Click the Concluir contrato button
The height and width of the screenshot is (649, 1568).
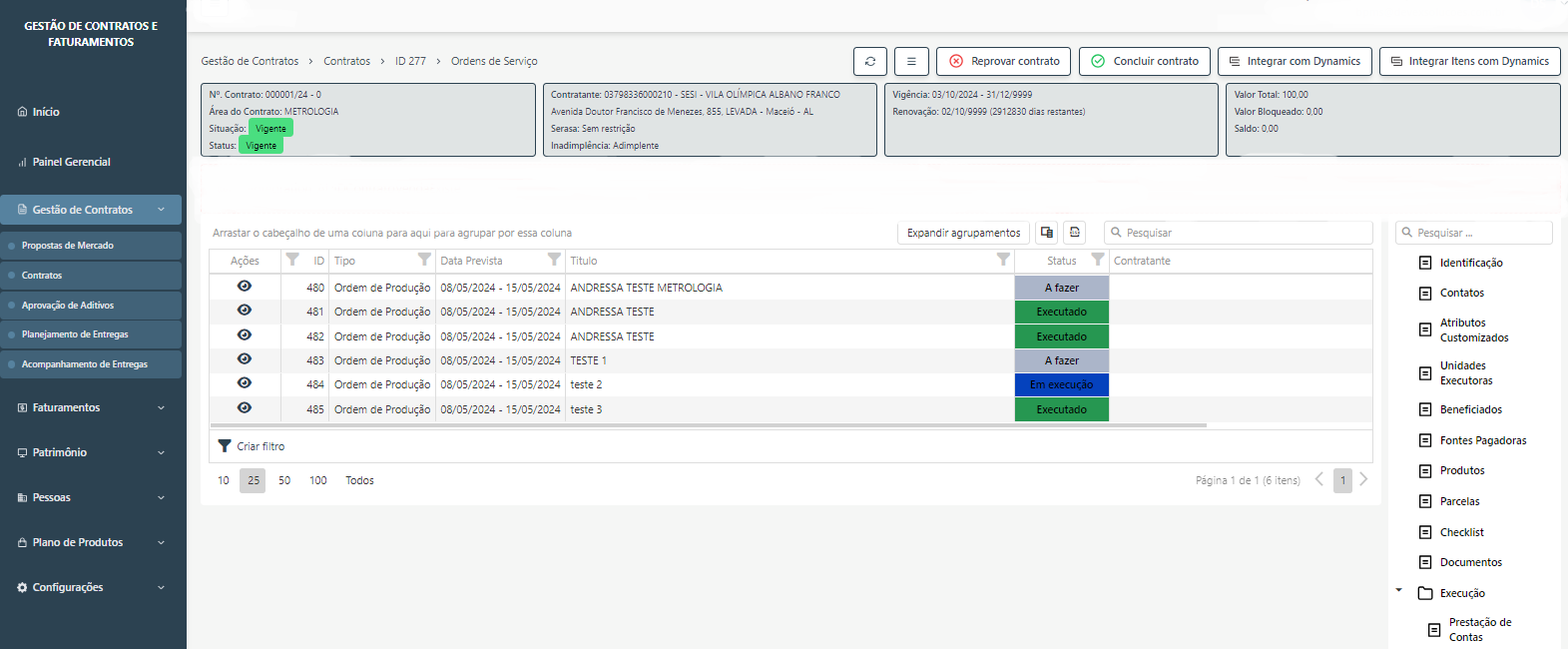tap(1145, 61)
